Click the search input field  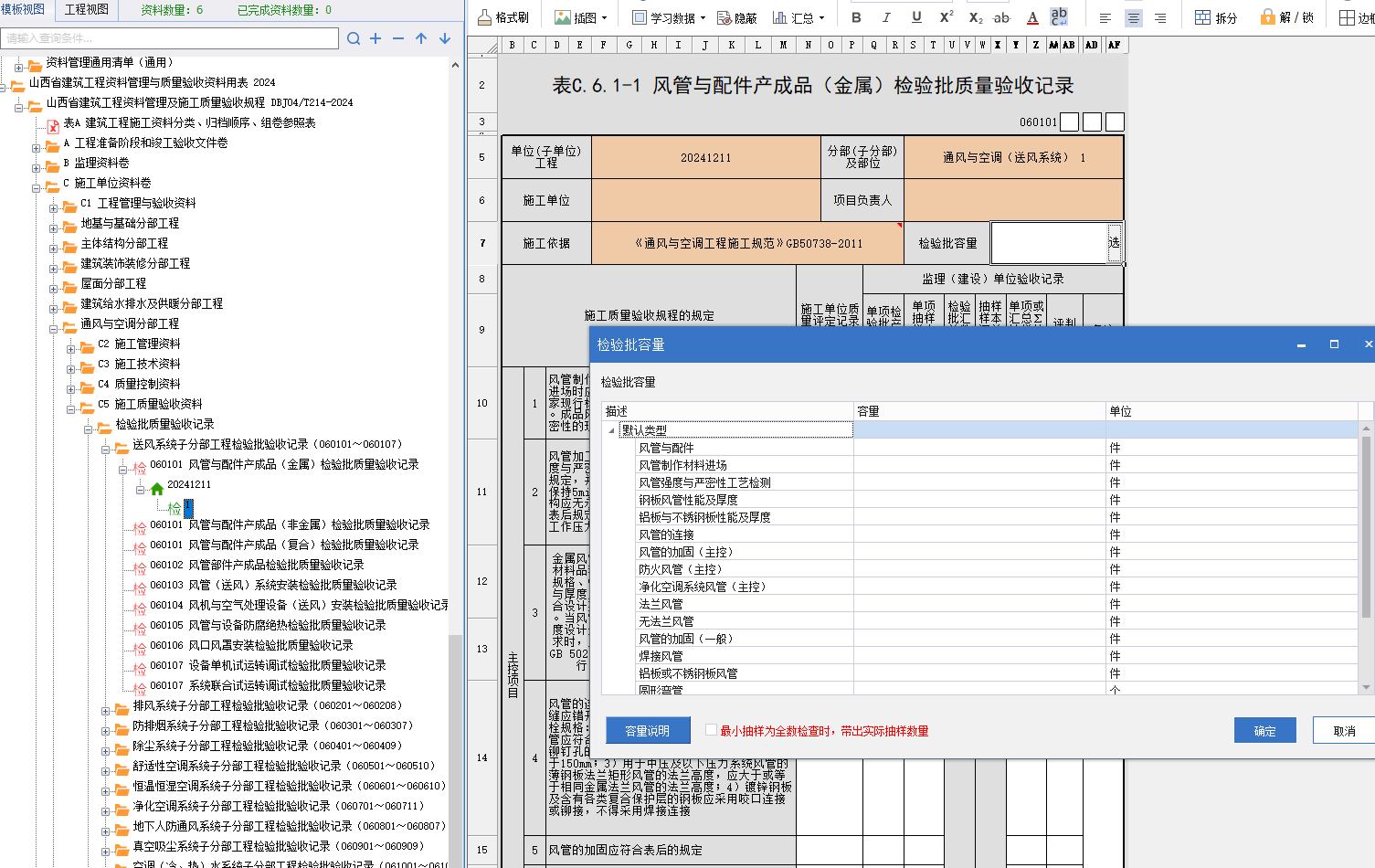click(170, 38)
